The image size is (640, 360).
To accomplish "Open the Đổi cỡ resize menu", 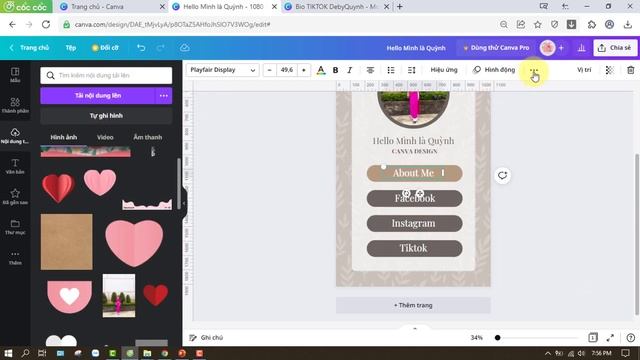I will tap(105, 48).
